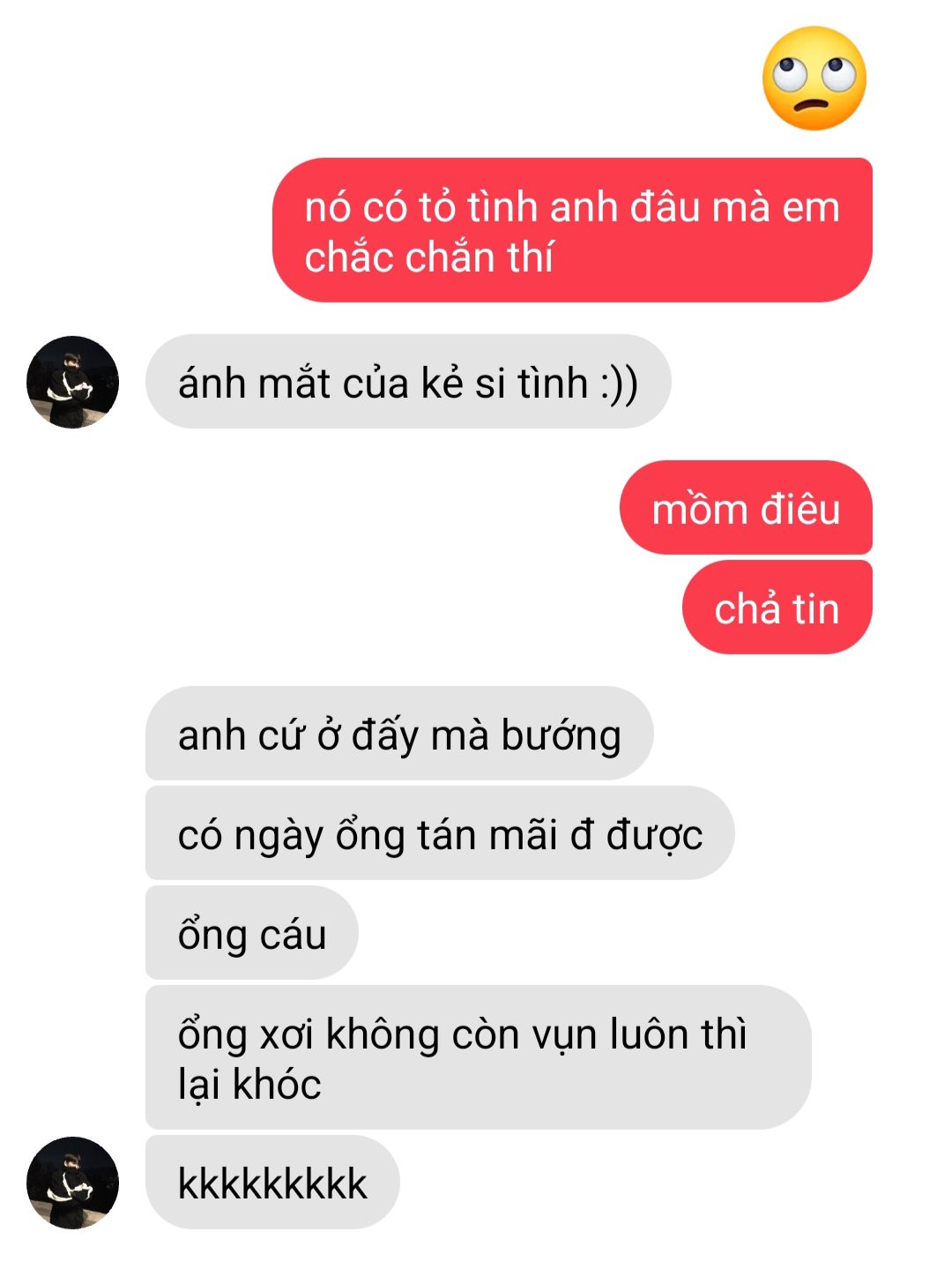Image resolution: width=952 pixels, height=1277 pixels.
Task: Select the red "mồm điêu" bubble
Action: [x=746, y=508]
